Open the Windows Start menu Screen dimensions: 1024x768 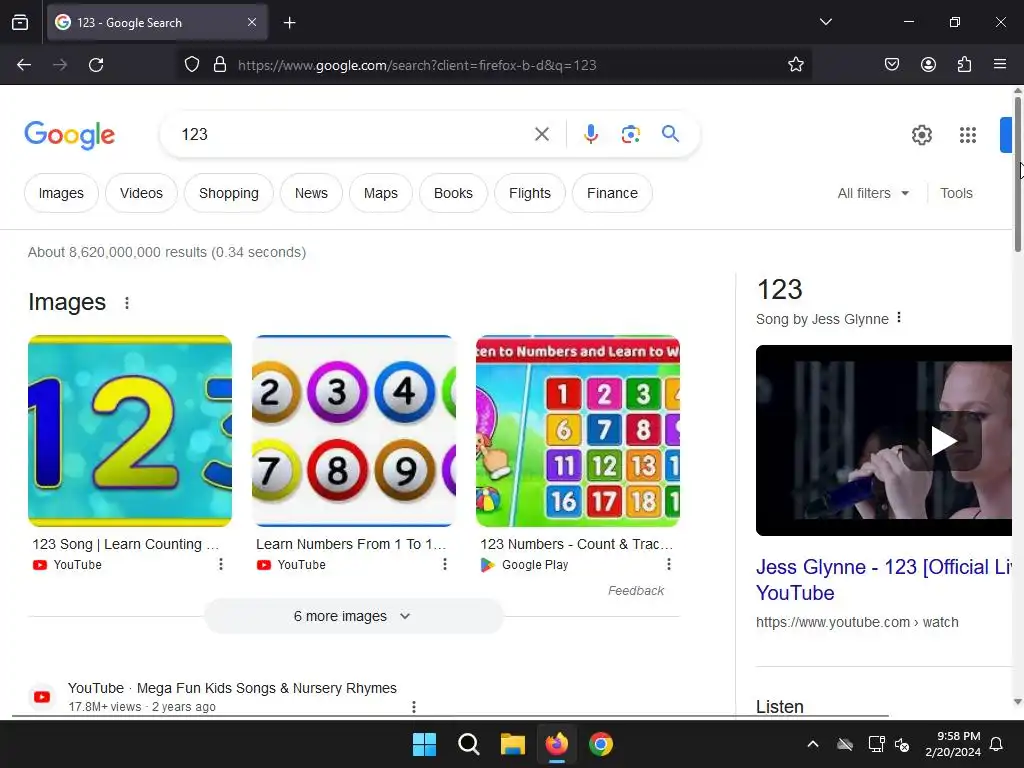tap(424, 744)
